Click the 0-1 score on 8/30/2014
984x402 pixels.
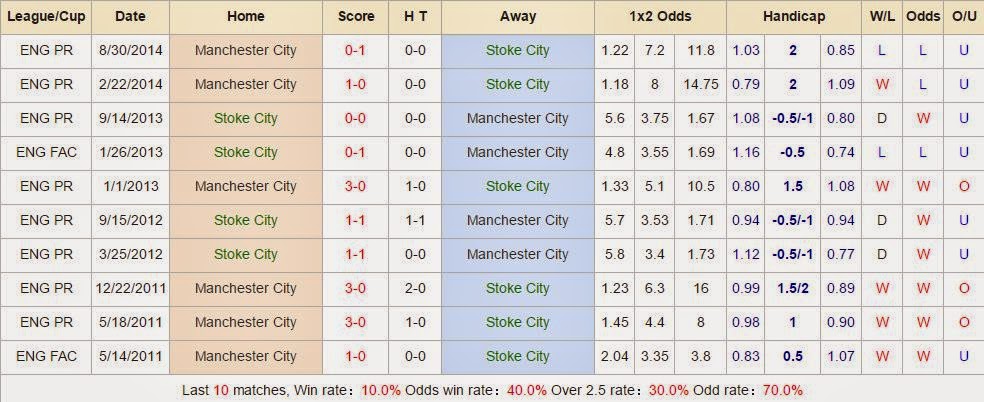[x=356, y=50]
